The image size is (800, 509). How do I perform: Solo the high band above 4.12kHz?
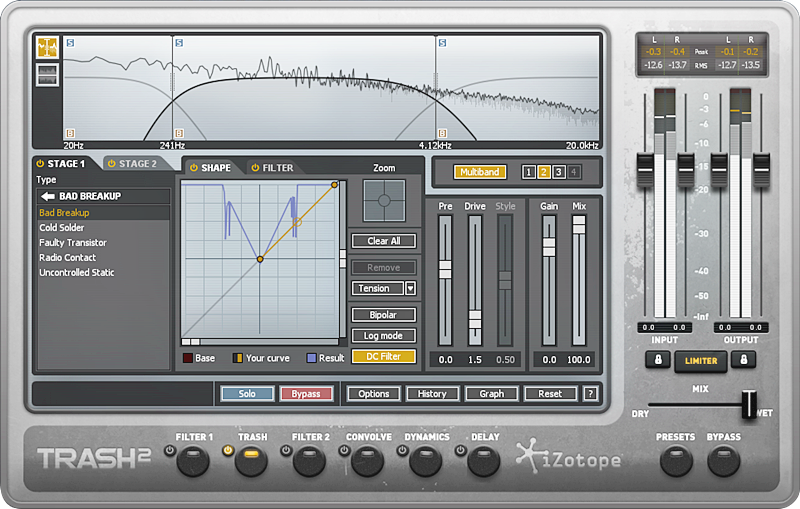pos(442,43)
